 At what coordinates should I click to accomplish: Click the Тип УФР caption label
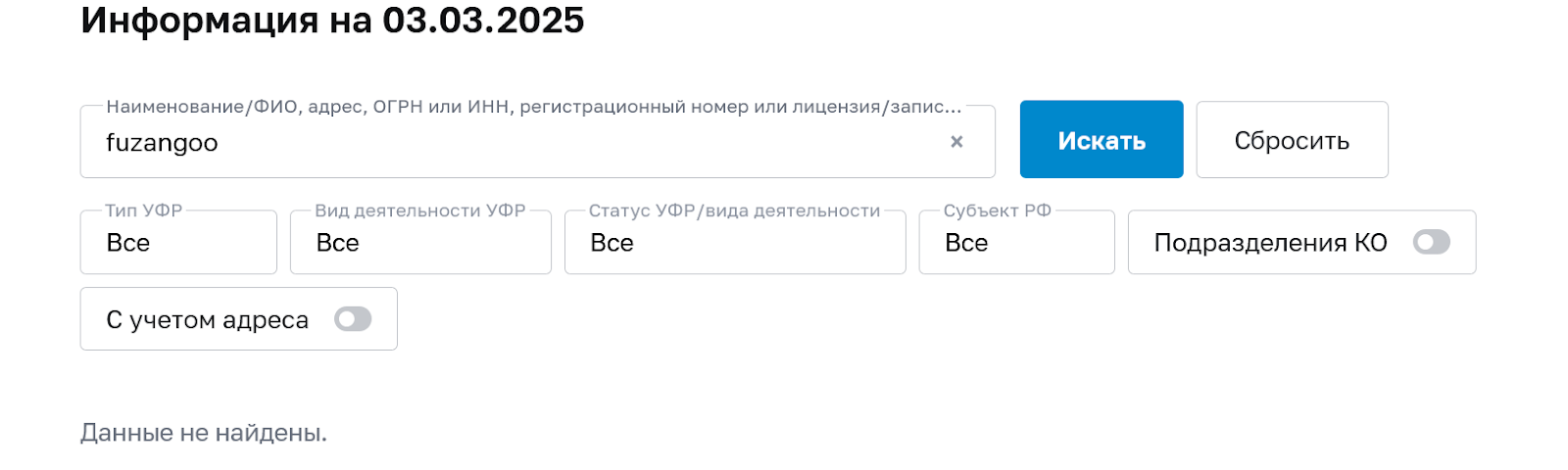tap(144, 211)
